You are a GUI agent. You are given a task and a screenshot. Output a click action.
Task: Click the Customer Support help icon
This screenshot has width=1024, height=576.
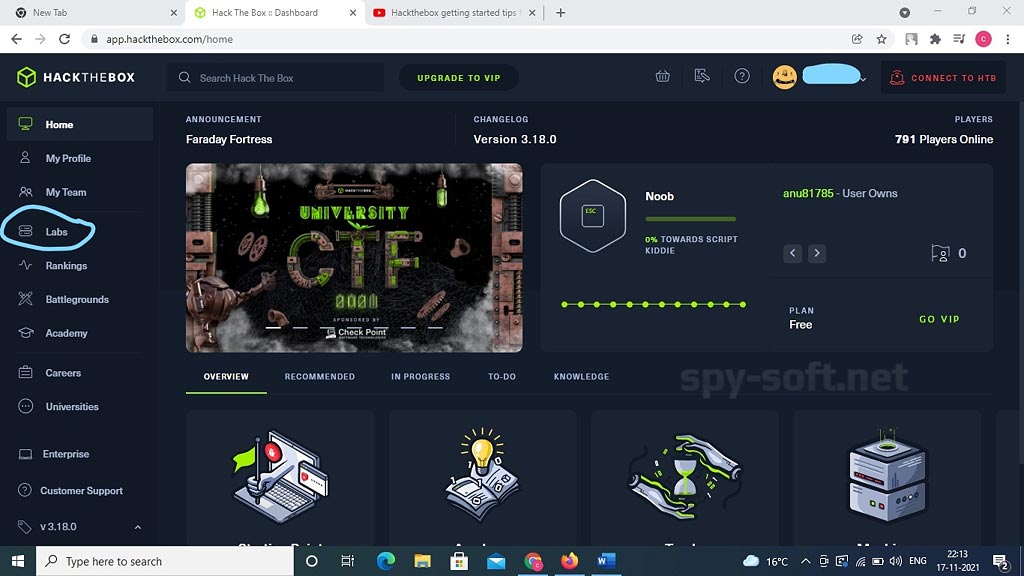[x=25, y=490]
